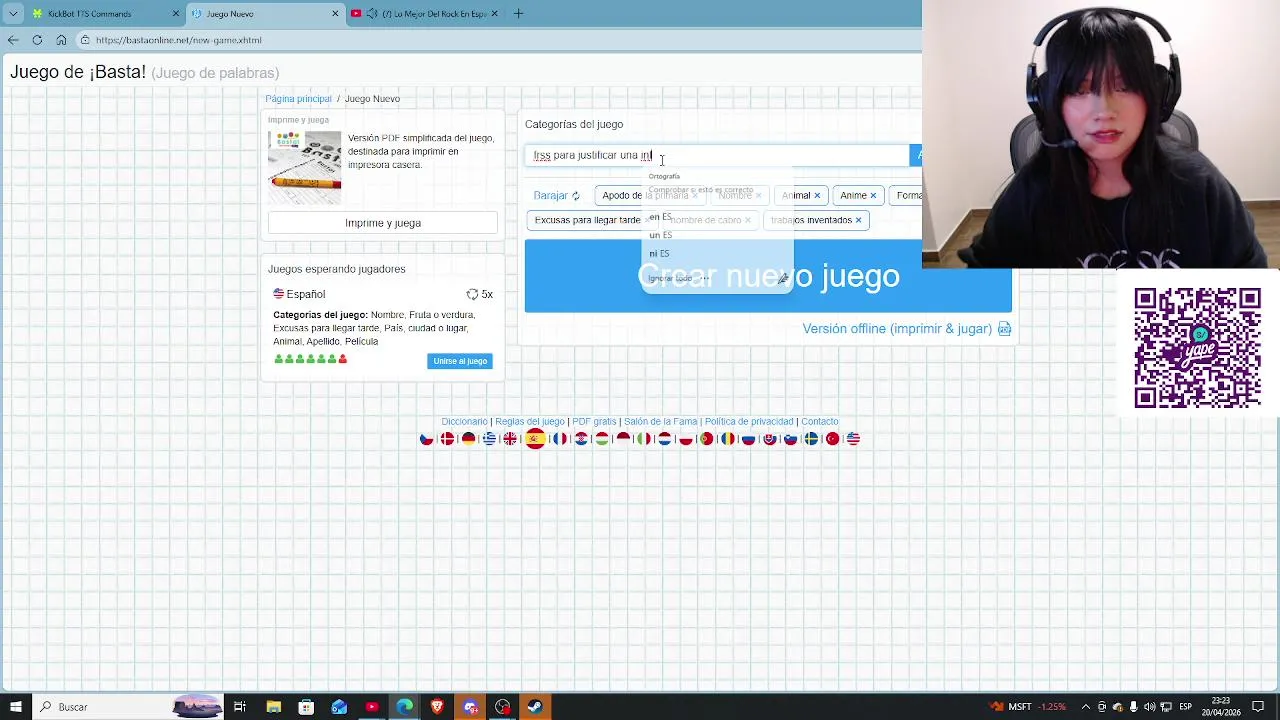Select the Romanian flag icon

point(728,439)
